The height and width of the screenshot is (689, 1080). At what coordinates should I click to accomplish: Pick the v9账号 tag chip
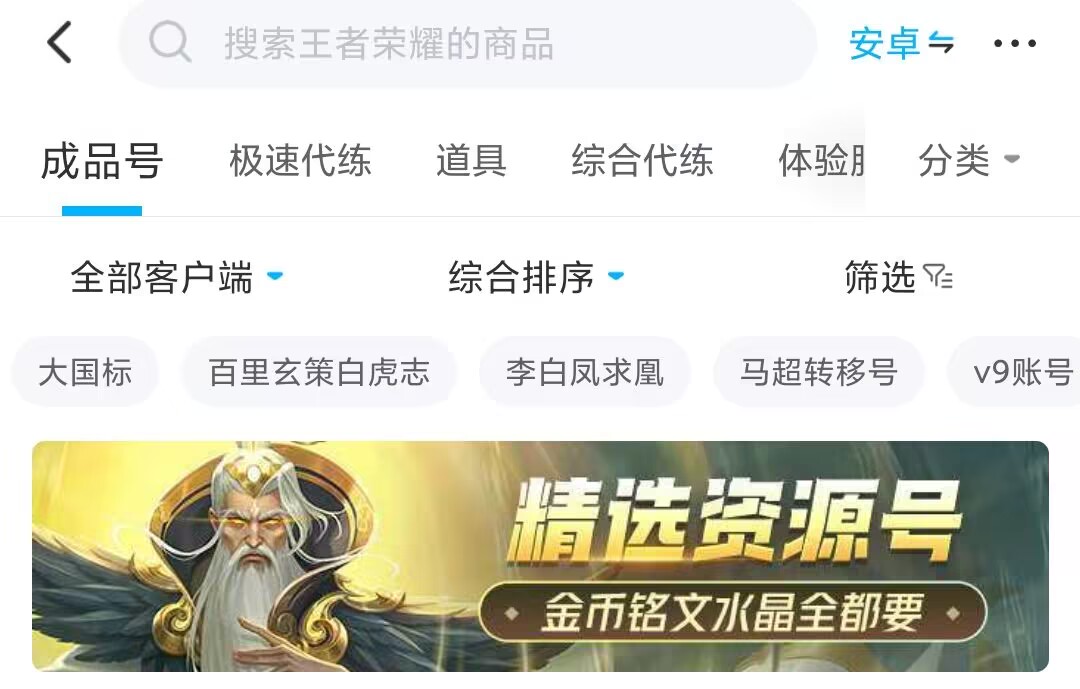click(1014, 372)
